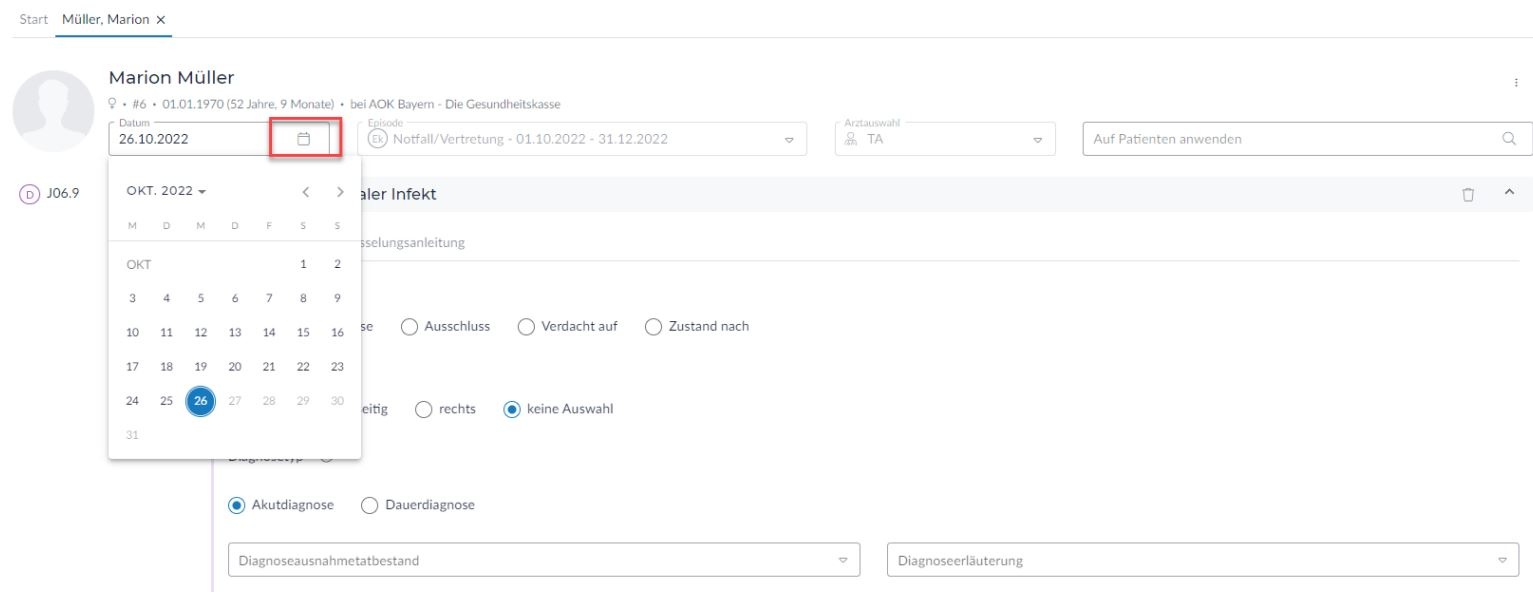Viewport: 1533px width, 592px height.
Task: Expand the Arztauswahl dropdown
Action: [1036, 139]
